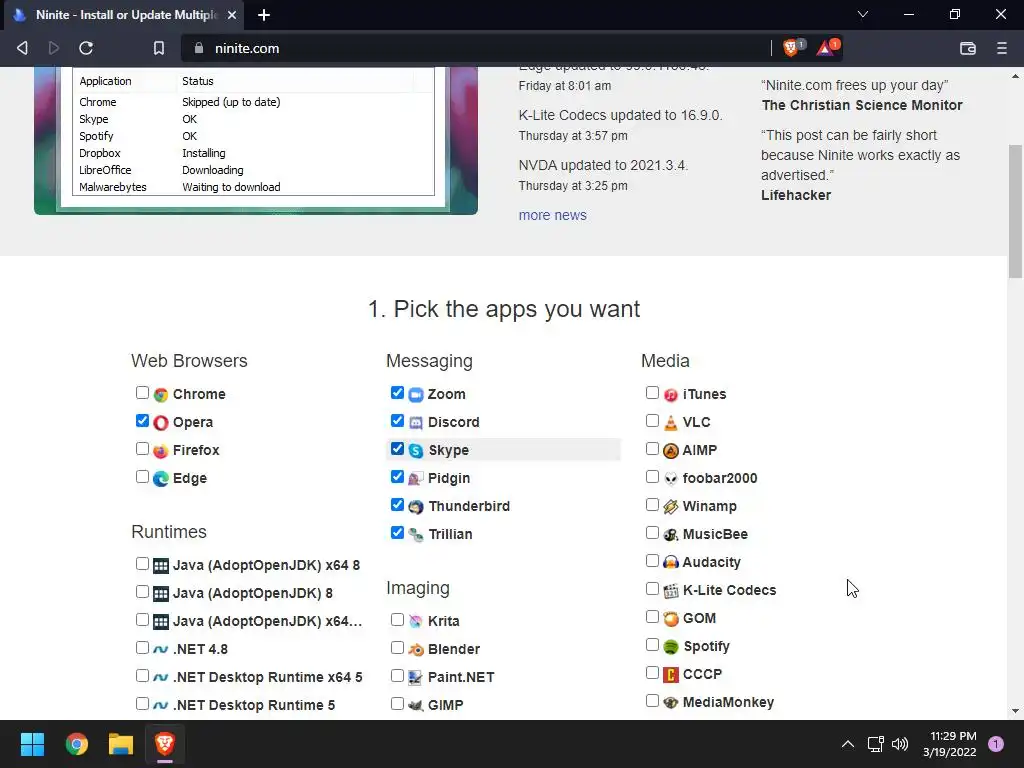
Task: Click the Opera logo icon
Action: [161, 423]
